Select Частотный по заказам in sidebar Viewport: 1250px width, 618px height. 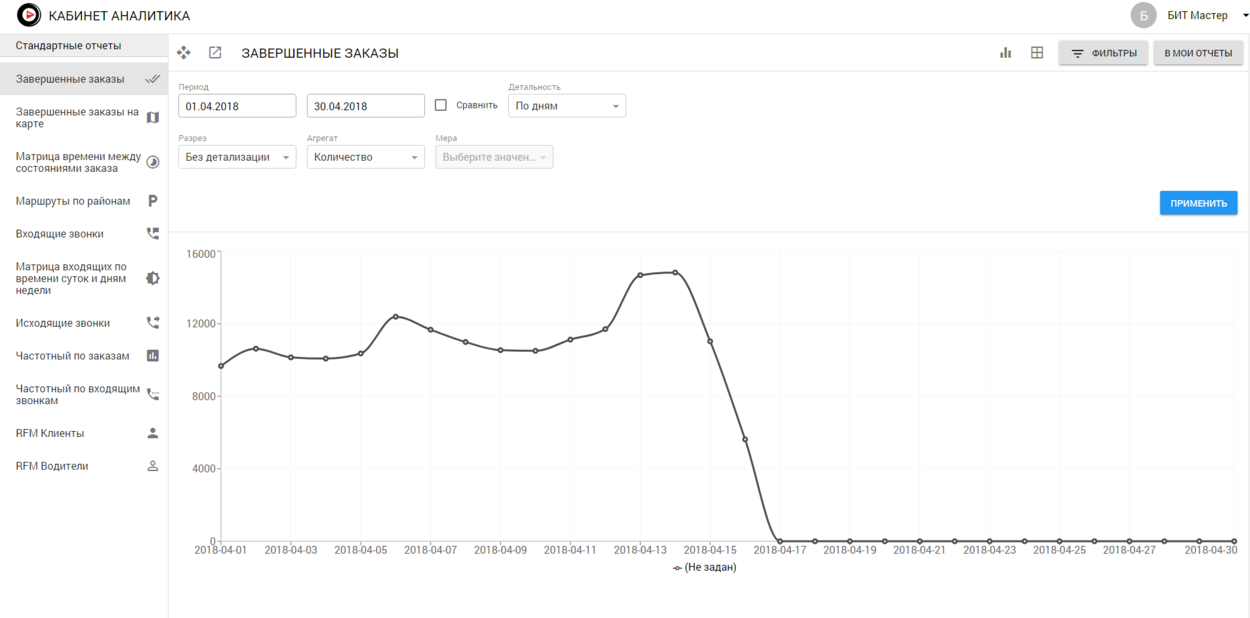coord(73,355)
